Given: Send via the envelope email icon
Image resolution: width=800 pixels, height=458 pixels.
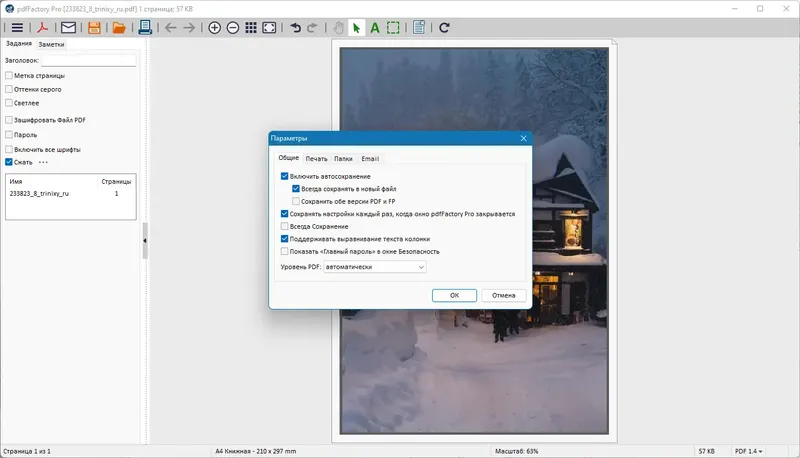Looking at the screenshot, I should [68, 28].
